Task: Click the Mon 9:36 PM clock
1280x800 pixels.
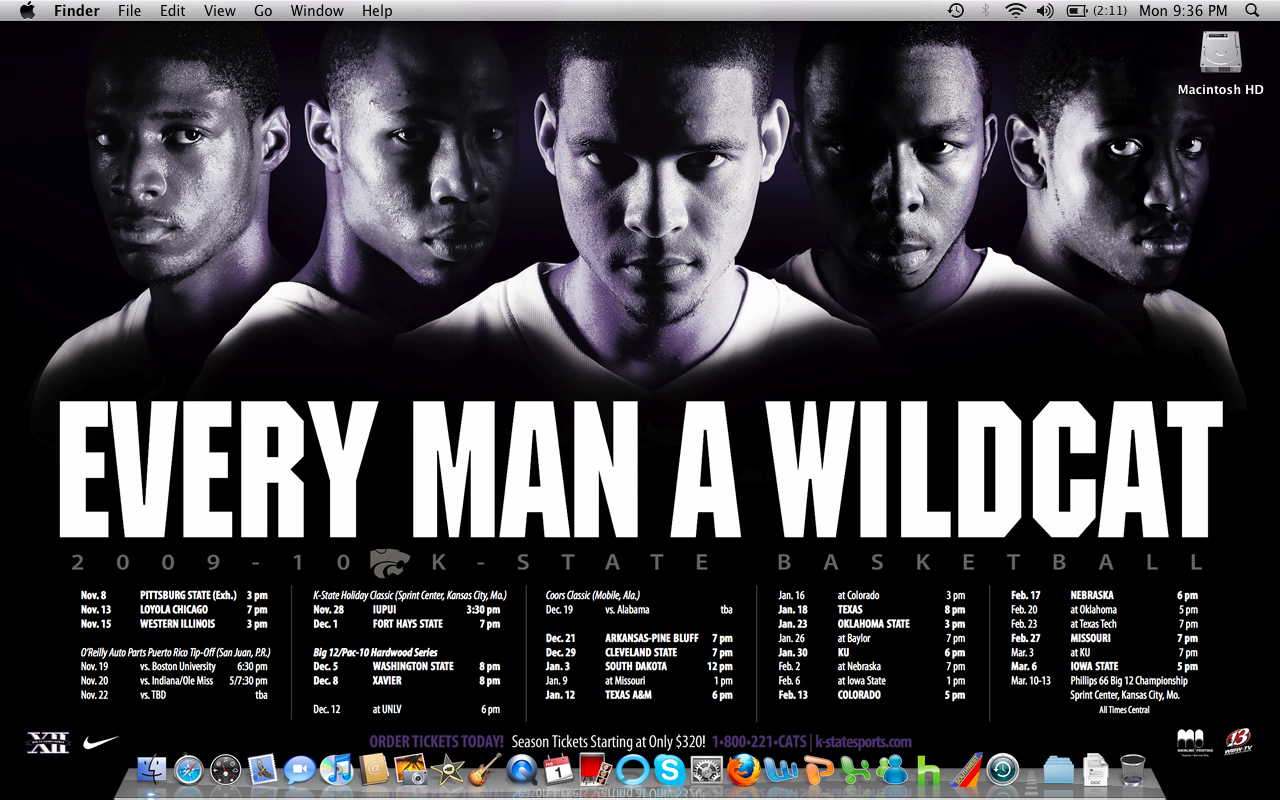Action: click(1183, 11)
